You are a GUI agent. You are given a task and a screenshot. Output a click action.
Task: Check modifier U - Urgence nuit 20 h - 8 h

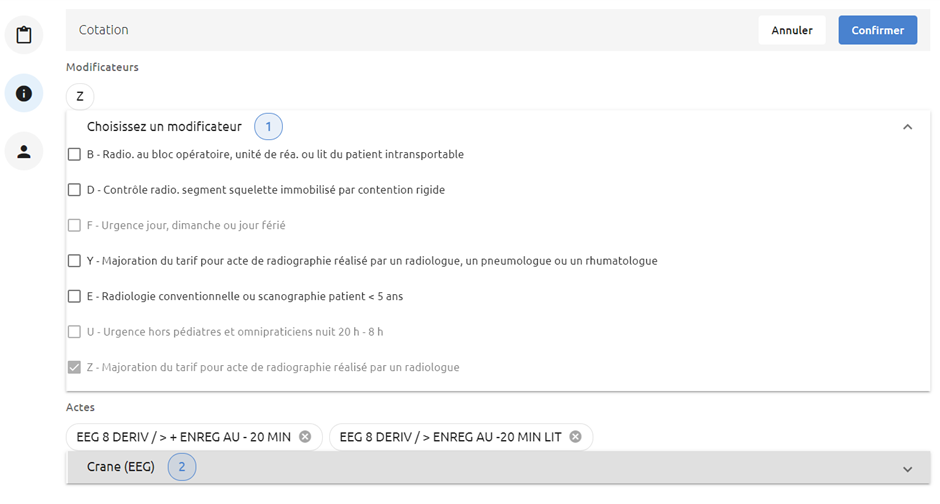click(x=74, y=332)
